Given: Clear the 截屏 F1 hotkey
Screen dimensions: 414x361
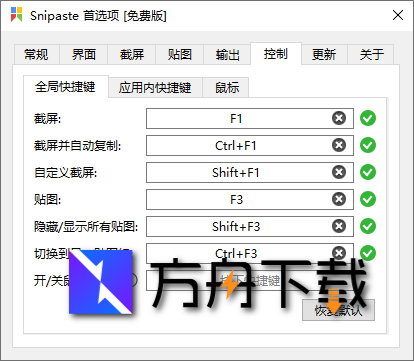Looking at the screenshot, I should 339,118.
